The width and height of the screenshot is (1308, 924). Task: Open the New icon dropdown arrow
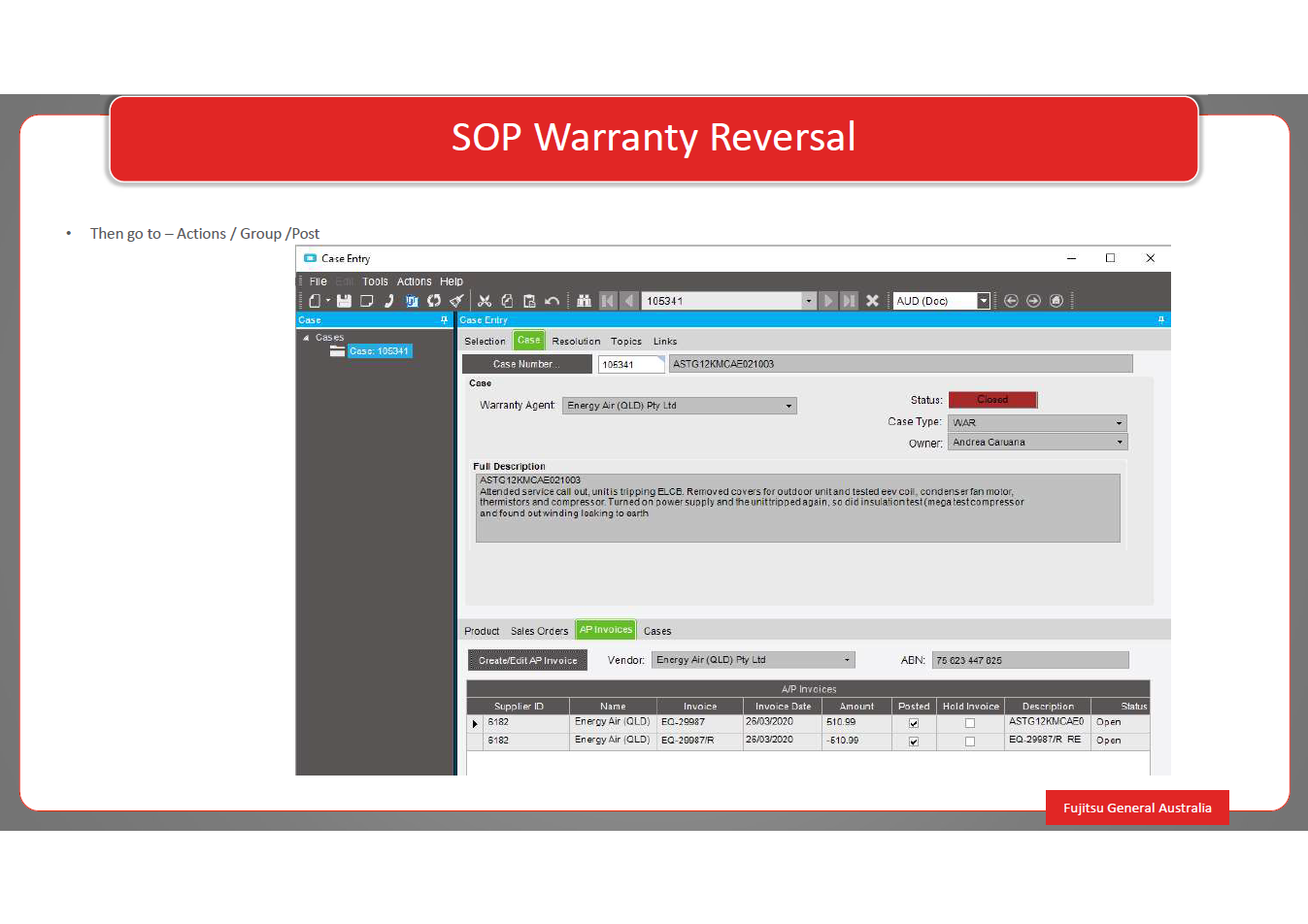[x=328, y=301]
